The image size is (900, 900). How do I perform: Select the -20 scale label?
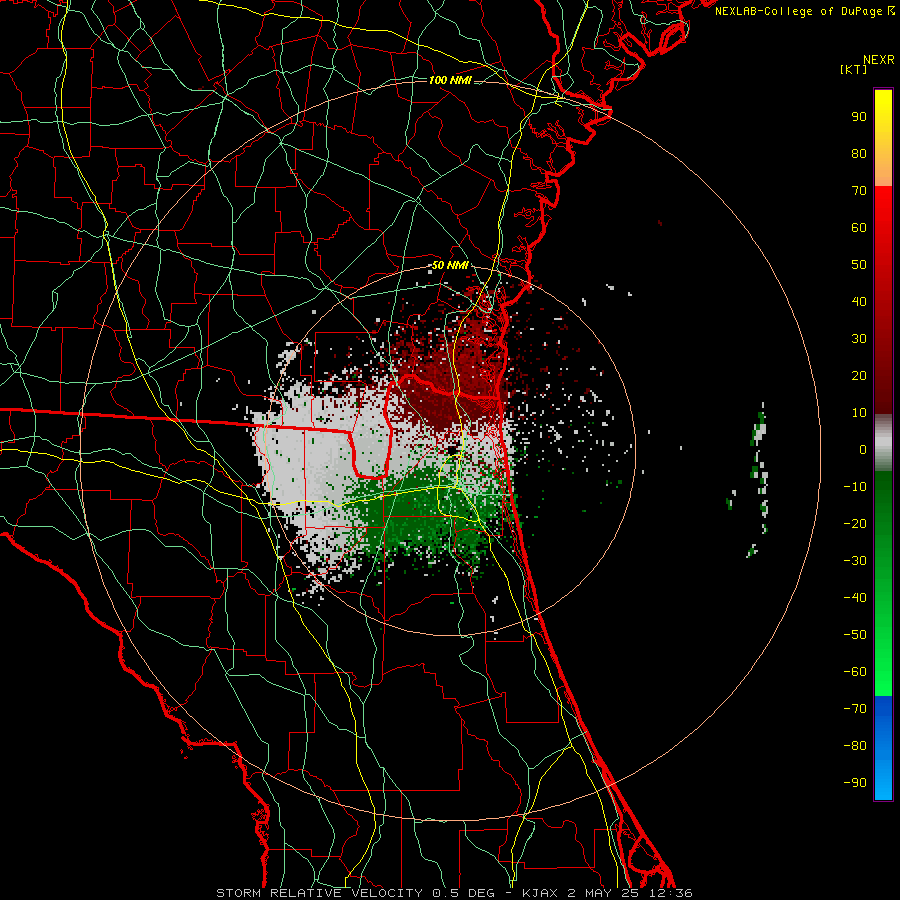click(x=855, y=523)
